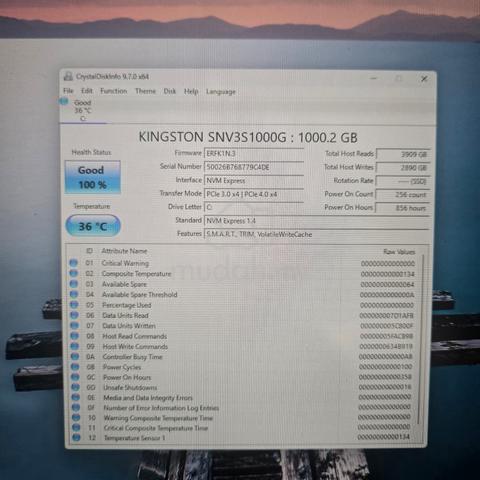Click the 36 °C temperature button
The width and height of the screenshot is (480, 480).
(93, 226)
